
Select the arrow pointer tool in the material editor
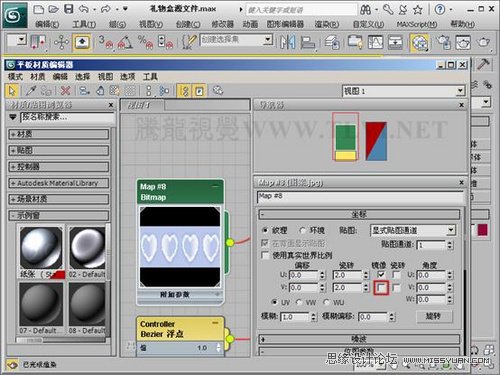(12, 91)
